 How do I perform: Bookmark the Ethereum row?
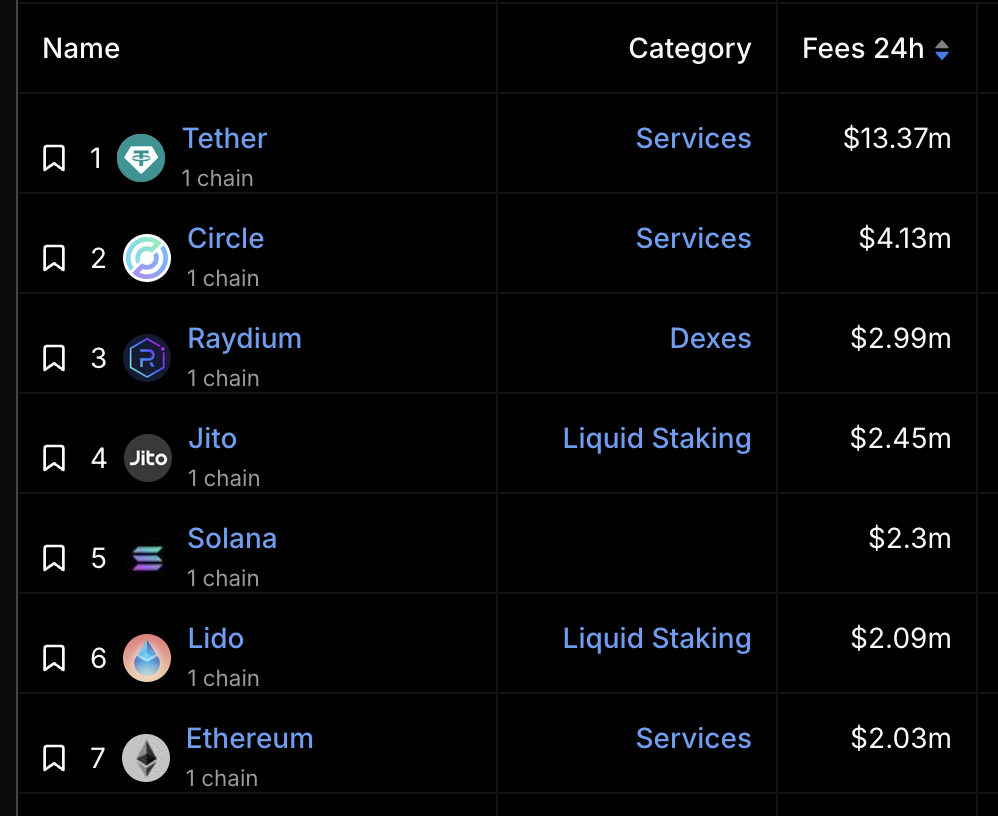(x=54, y=758)
